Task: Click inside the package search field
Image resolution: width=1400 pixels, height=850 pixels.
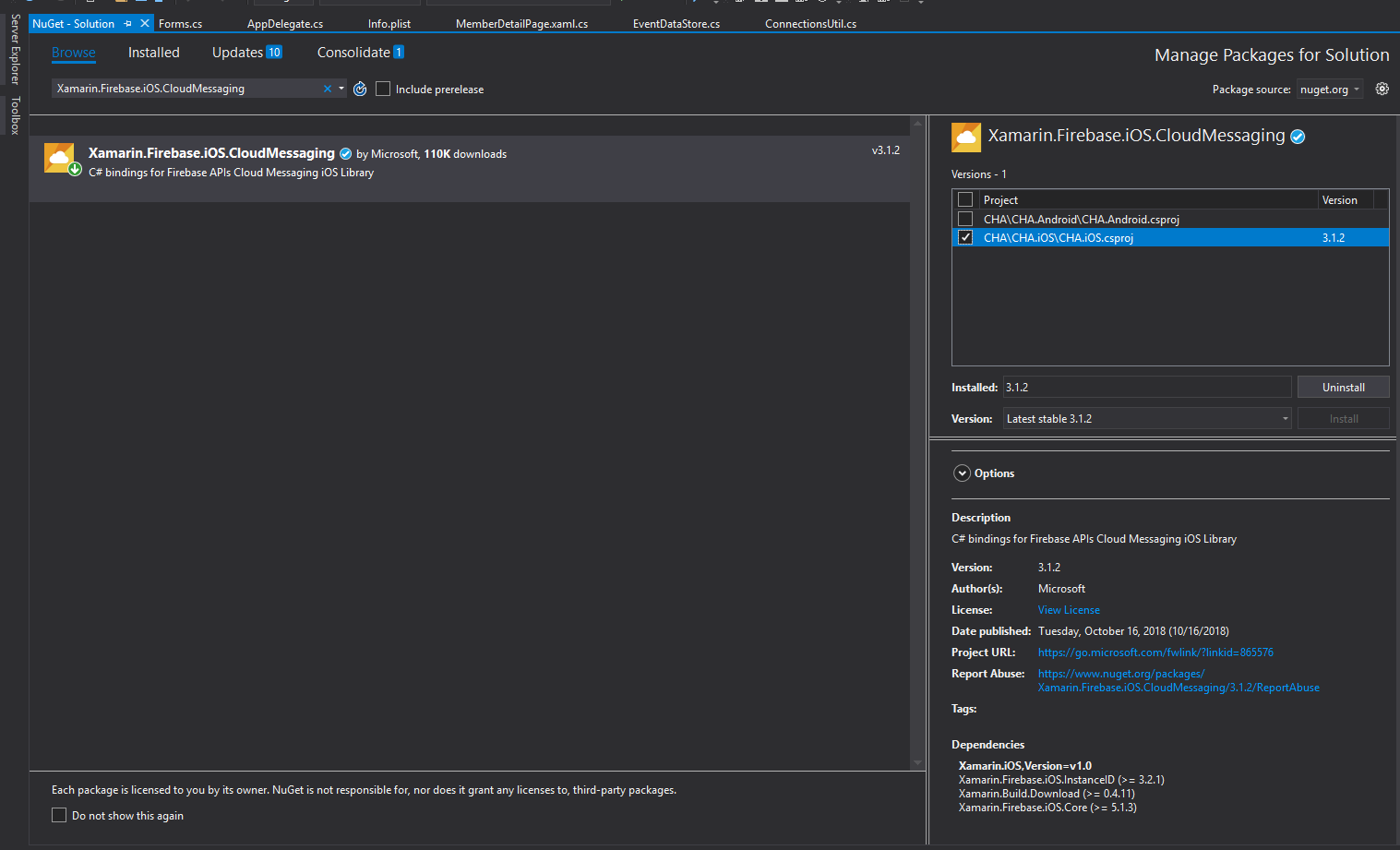Action: pyautogui.click(x=187, y=89)
